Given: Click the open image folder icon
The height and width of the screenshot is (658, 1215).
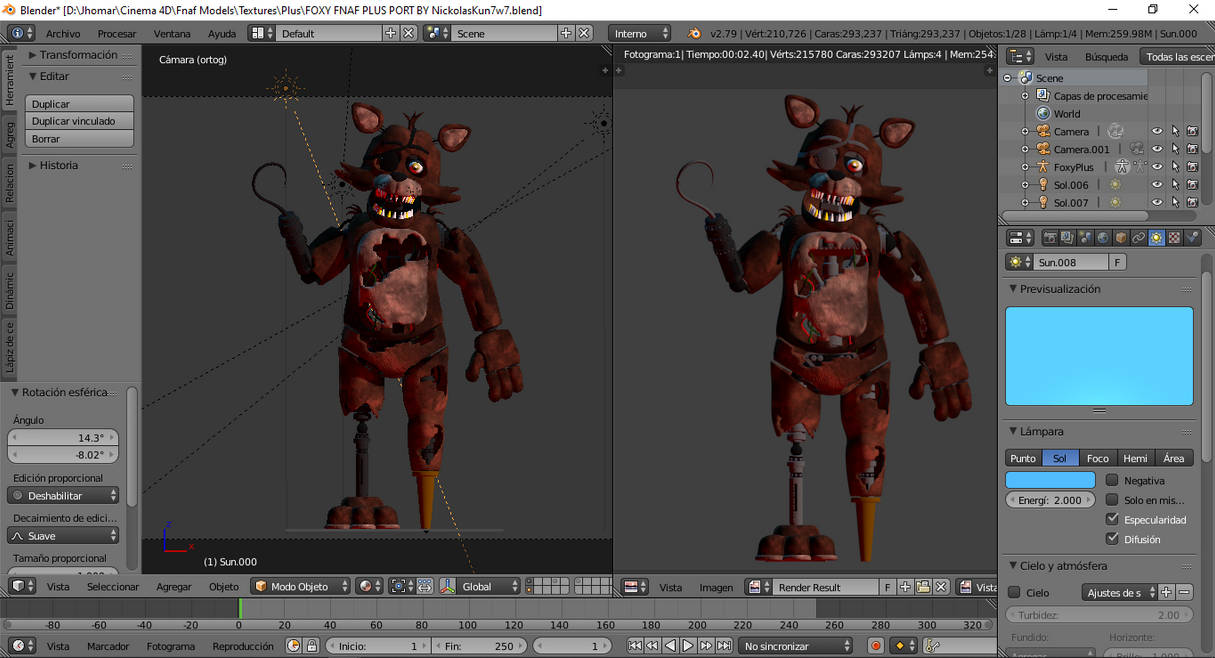Looking at the screenshot, I should click(923, 587).
